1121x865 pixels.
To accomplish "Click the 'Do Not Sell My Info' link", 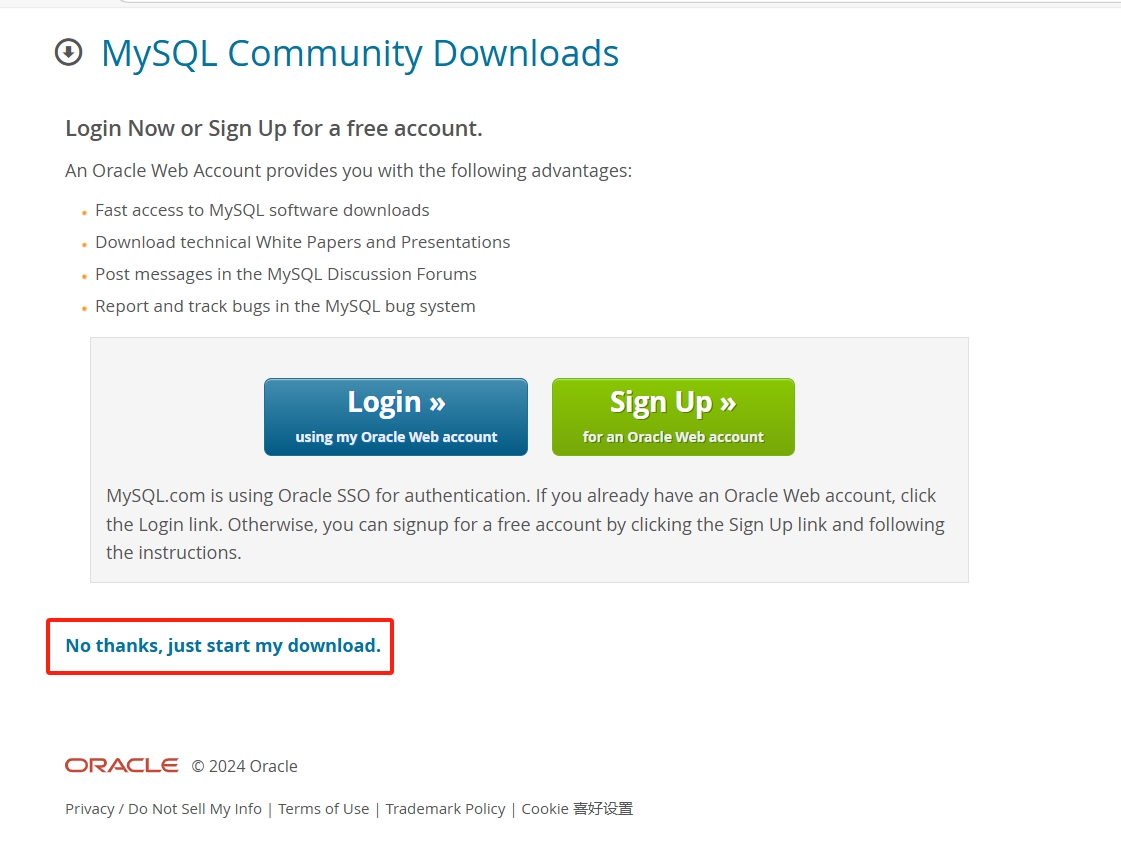I will pyautogui.click(x=195, y=809).
